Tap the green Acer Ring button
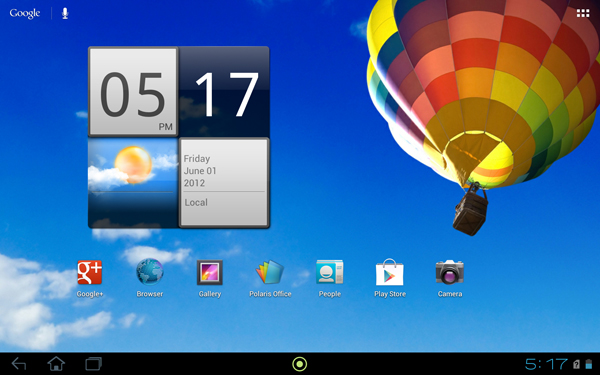Screen dimensions: 600x375 point(300,364)
